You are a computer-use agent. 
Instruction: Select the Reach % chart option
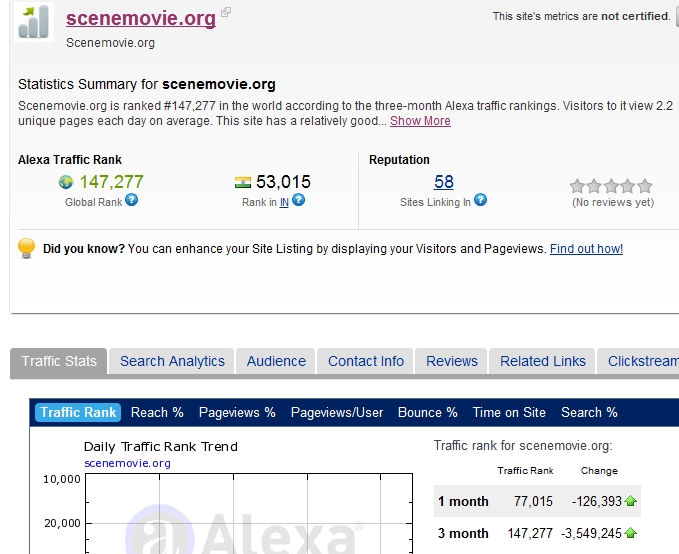tap(157, 412)
